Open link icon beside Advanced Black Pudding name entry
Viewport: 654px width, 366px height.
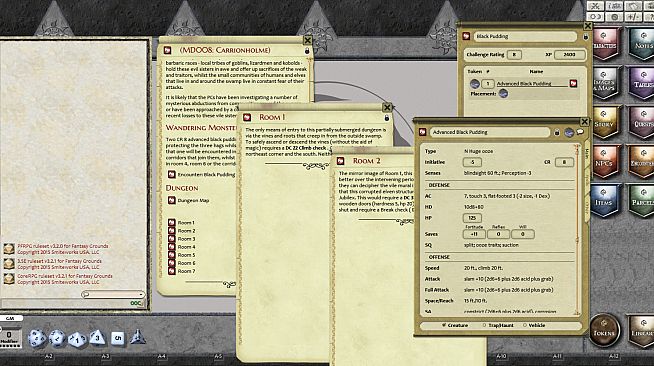[x=574, y=83]
